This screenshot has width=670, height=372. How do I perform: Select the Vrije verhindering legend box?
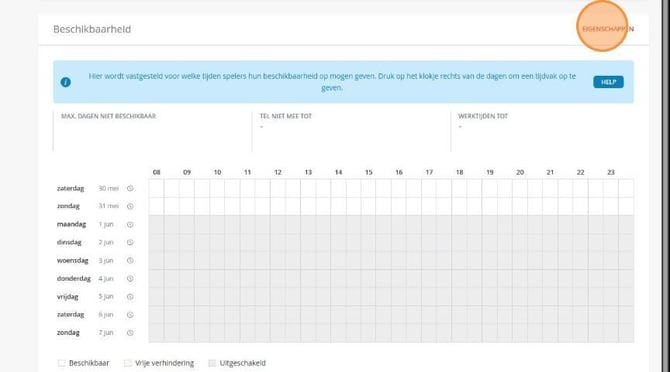(128, 363)
